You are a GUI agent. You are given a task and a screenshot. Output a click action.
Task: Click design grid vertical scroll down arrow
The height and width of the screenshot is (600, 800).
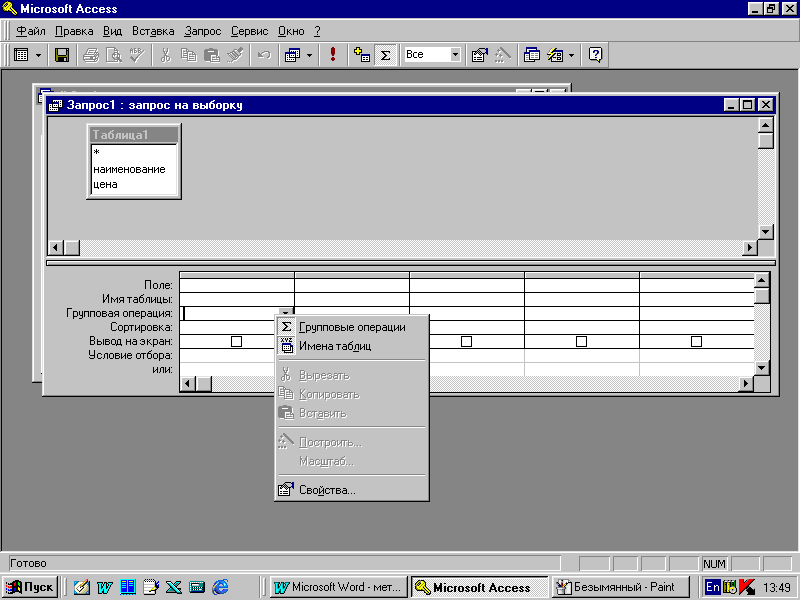click(x=761, y=367)
